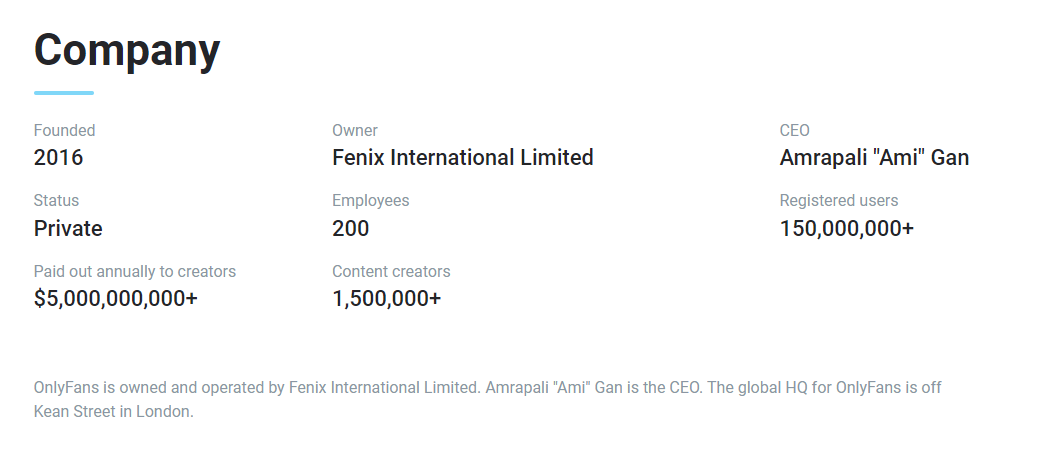Click the Company heading
The height and width of the screenshot is (450, 1038).
[x=127, y=50]
